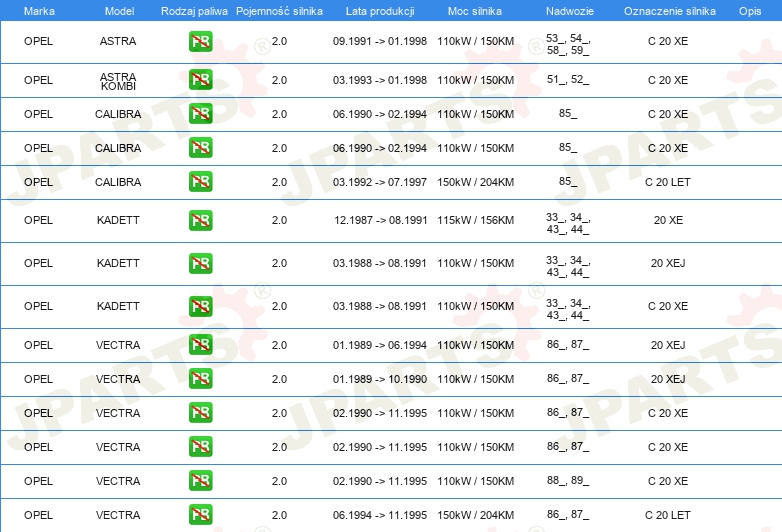Click the 12.1987 -> 08.1991 production dates
The width and height of the screenshot is (782, 532).
coord(381,220)
